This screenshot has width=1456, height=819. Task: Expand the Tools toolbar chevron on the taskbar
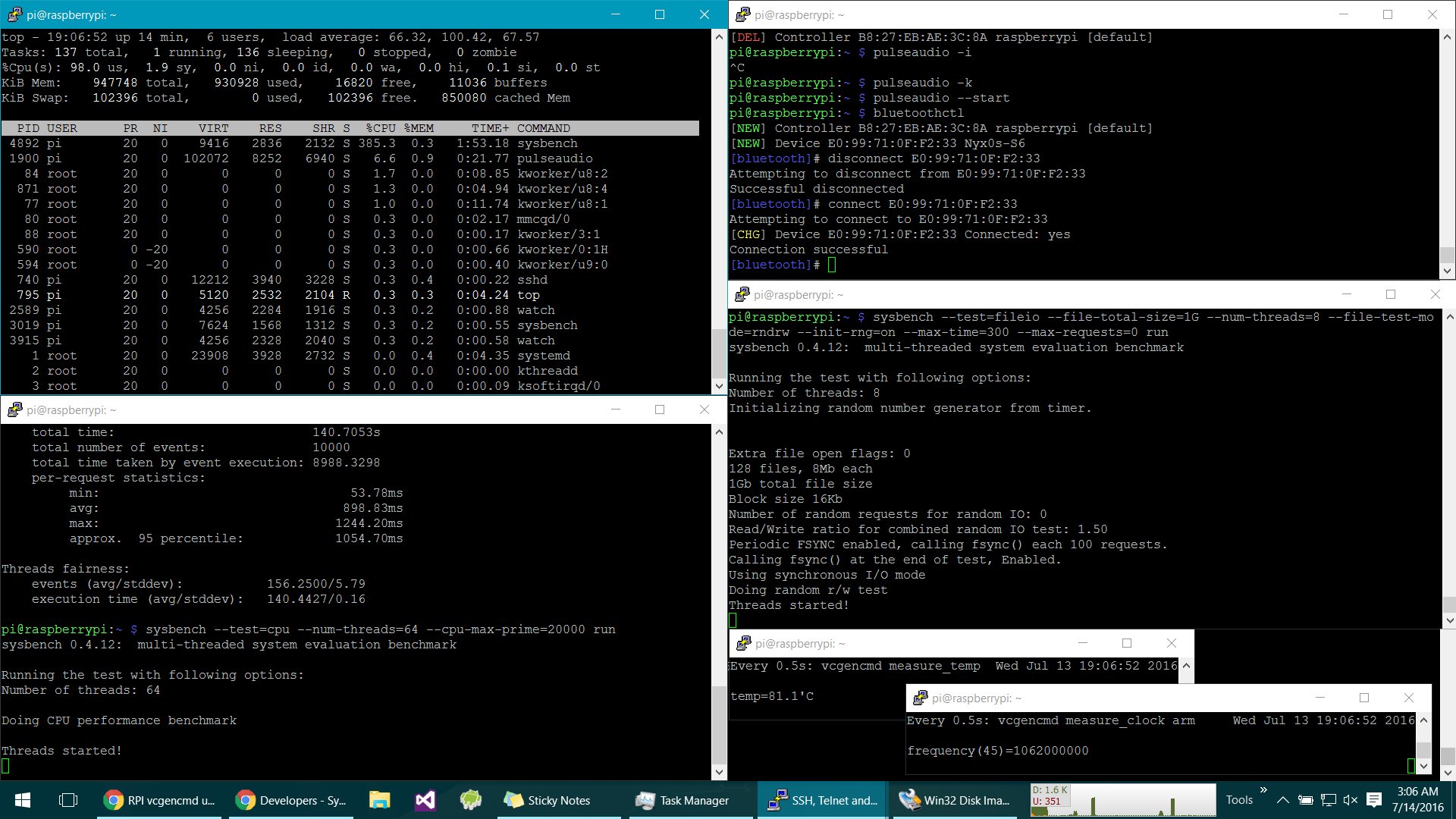[1263, 790]
